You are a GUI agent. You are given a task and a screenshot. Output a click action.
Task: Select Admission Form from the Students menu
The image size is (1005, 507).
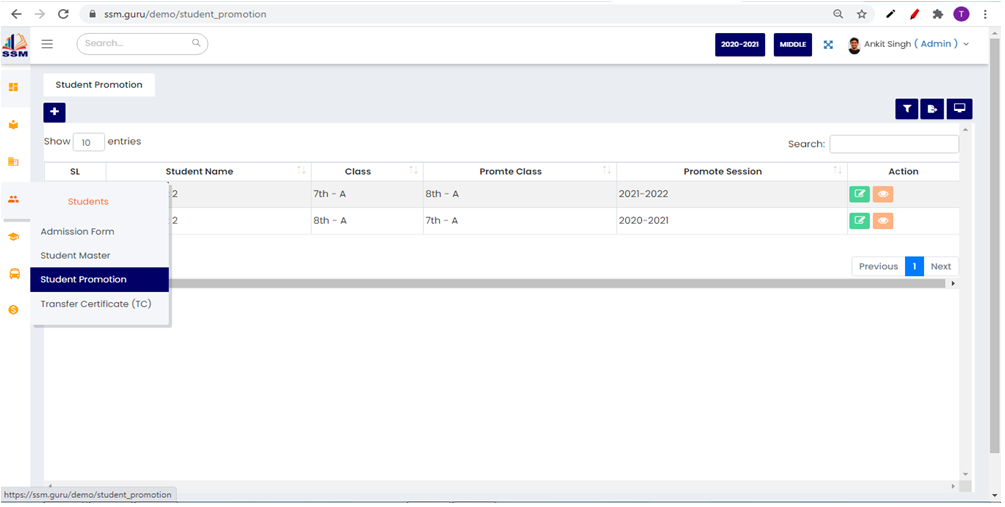[x=77, y=231]
